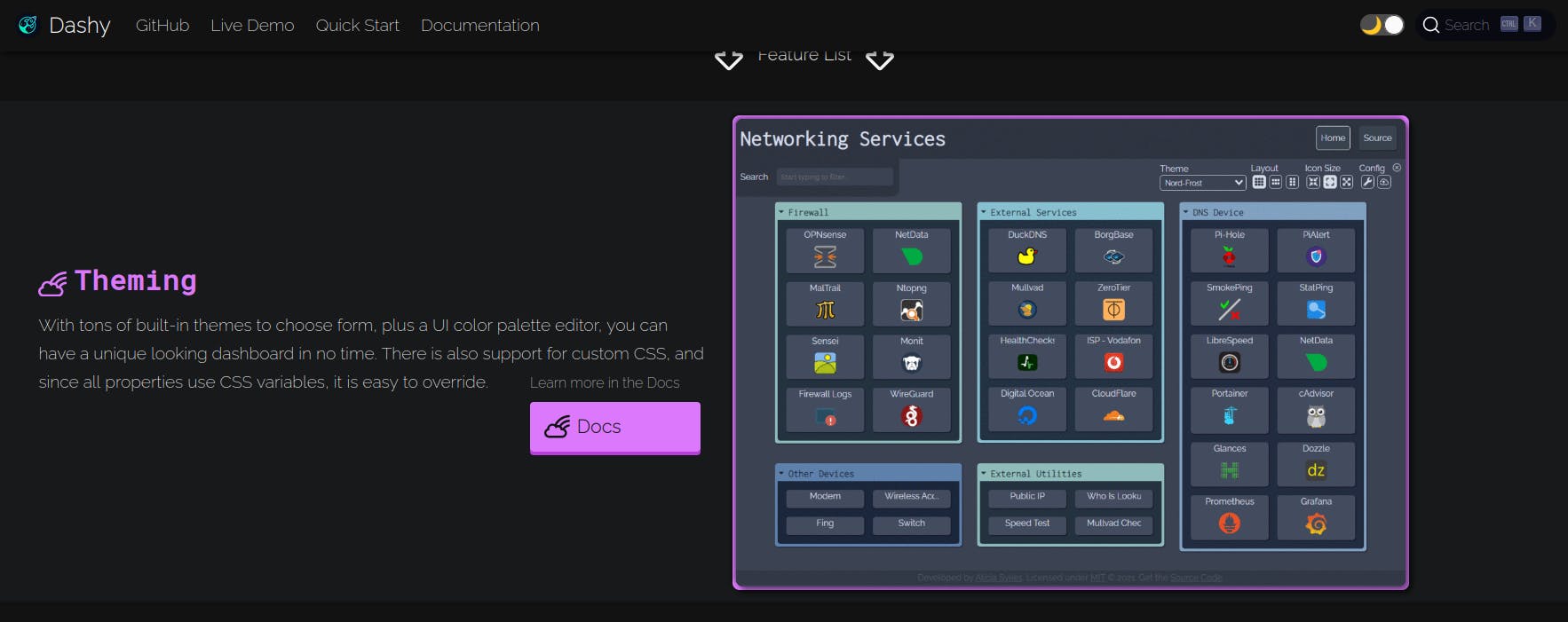
Task: Click the Speed Test item button
Action: 1027,524
